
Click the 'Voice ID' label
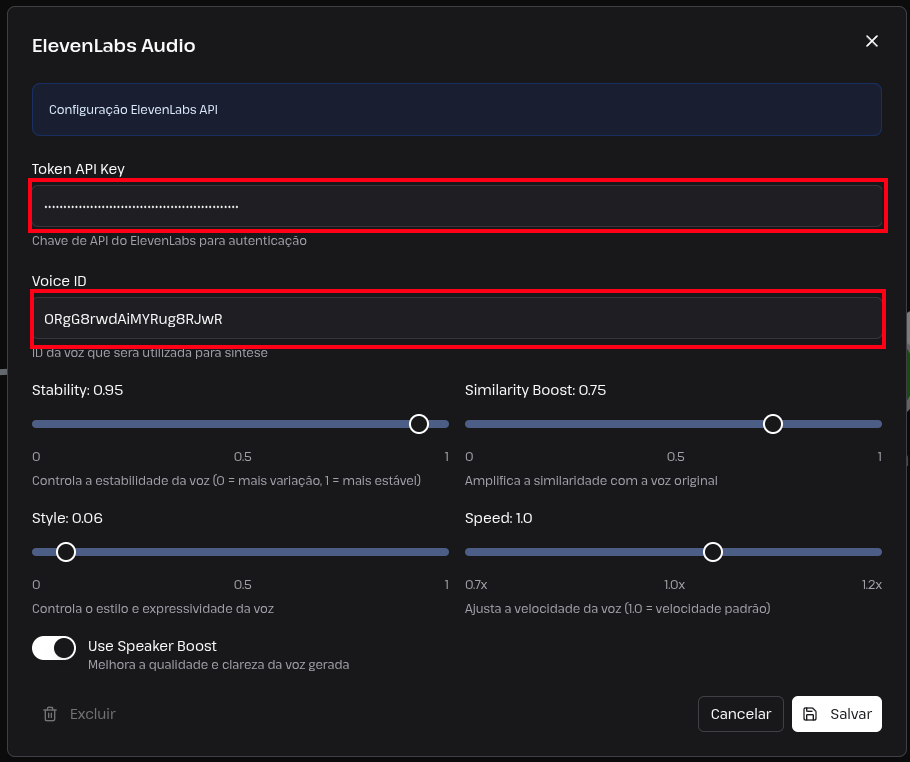coord(59,281)
